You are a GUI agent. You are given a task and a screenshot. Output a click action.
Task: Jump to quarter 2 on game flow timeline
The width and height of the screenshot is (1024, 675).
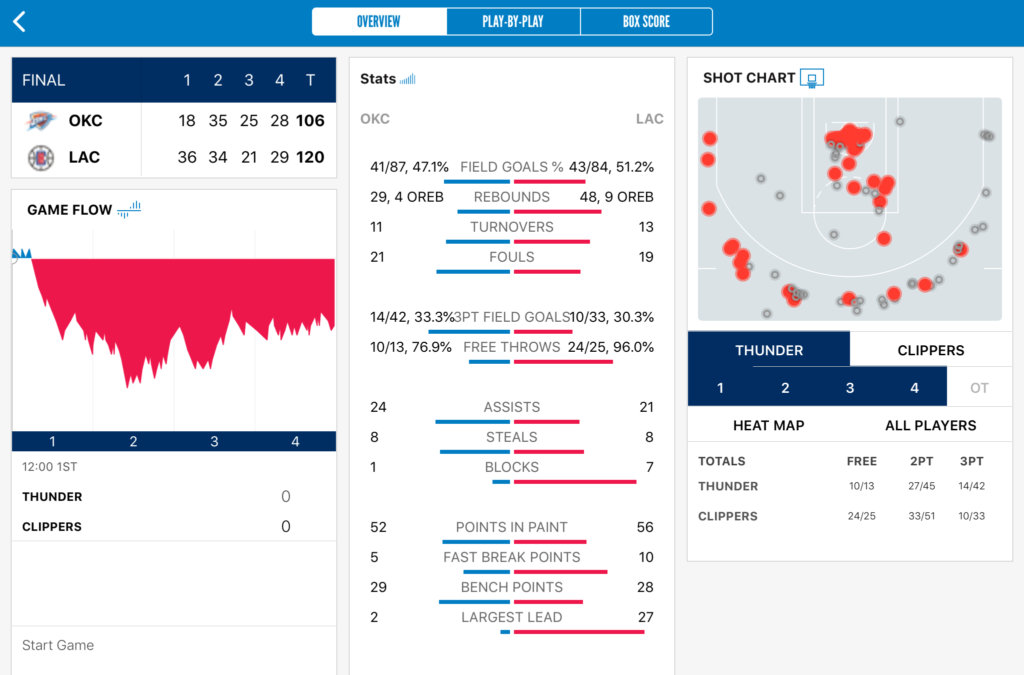tap(133, 441)
